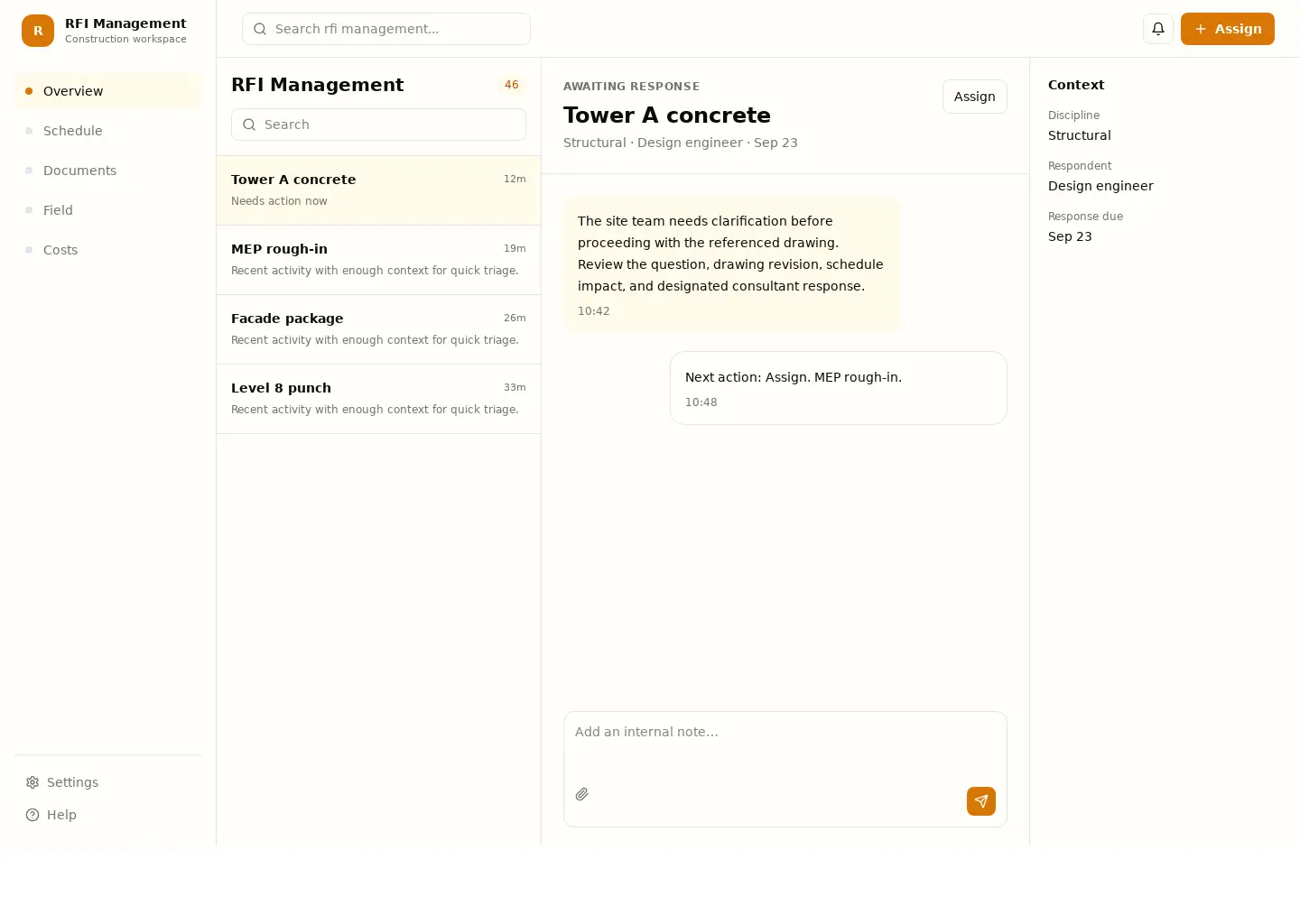Click the Design engineer respondent value

pos(1100,186)
